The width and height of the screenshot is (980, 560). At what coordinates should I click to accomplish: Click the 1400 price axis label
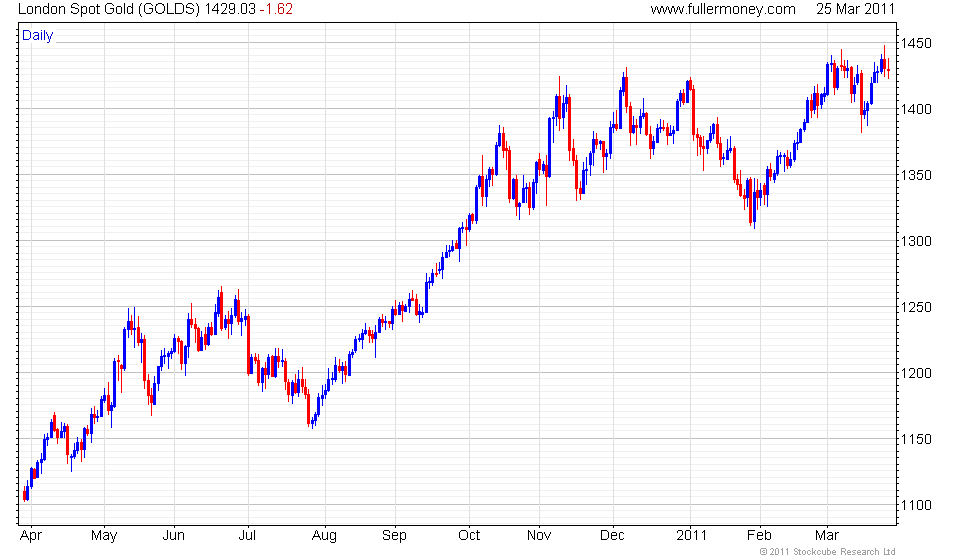pos(916,109)
